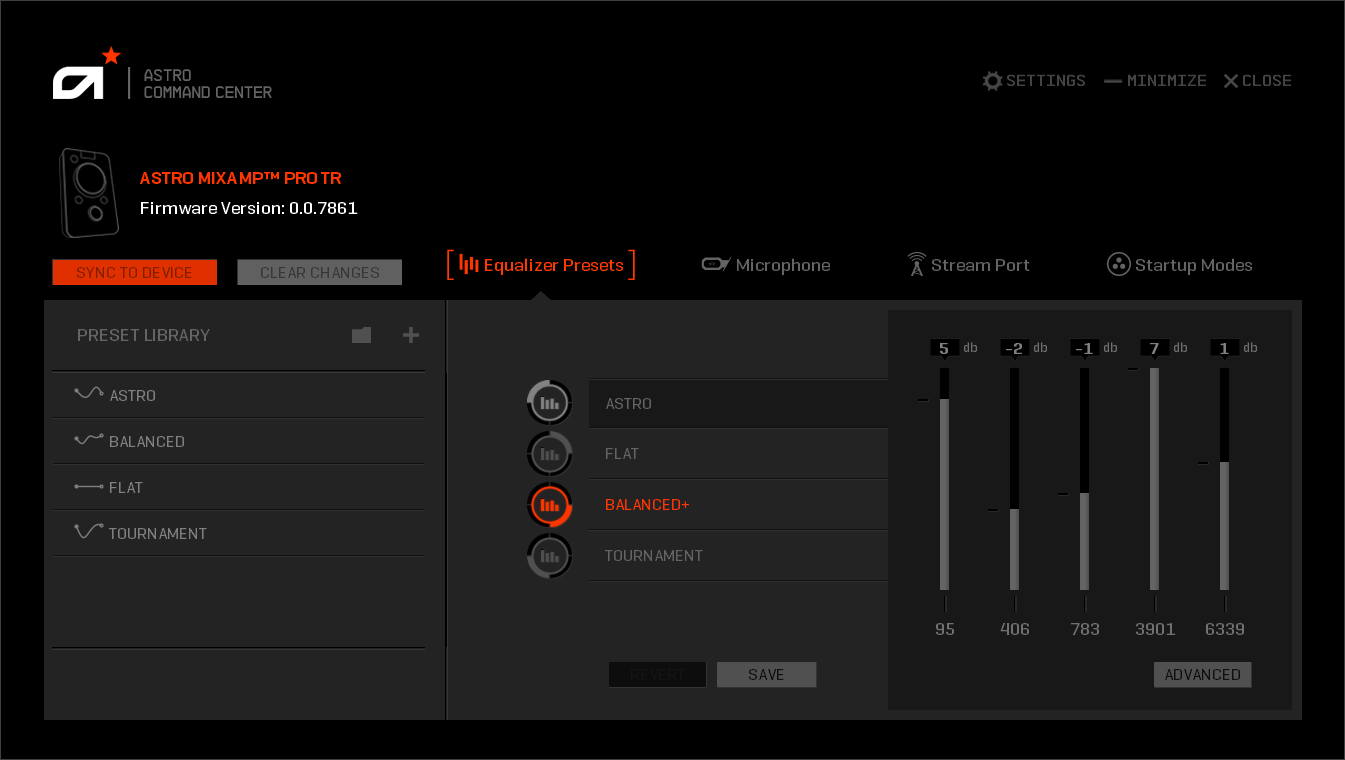The width and height of the screenshot is (1345, 760).
Task: Click the ASTRO MIXAMP PRO TR device name
Action: tap(241, 179)
